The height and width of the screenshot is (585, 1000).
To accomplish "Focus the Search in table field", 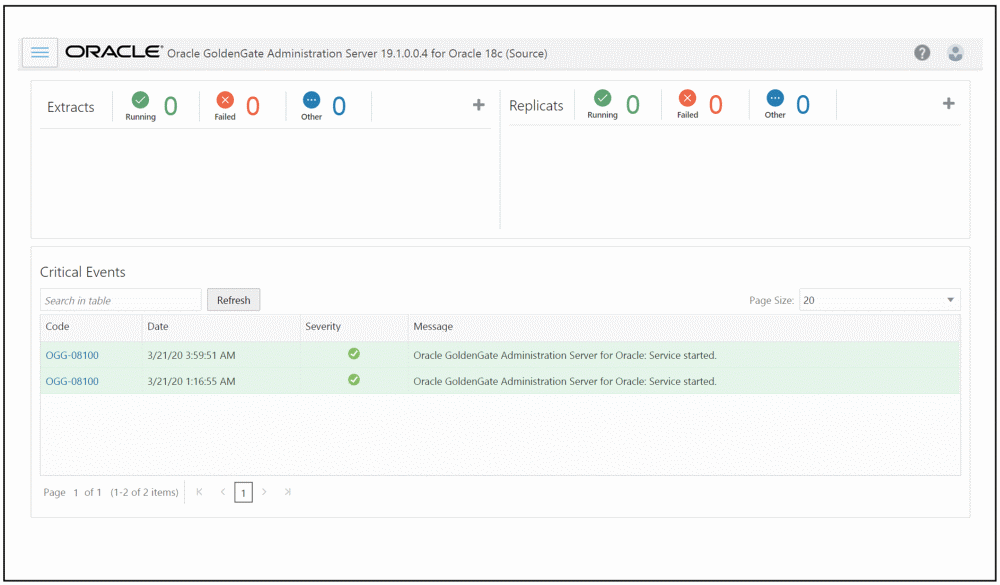I will [121, 300].
